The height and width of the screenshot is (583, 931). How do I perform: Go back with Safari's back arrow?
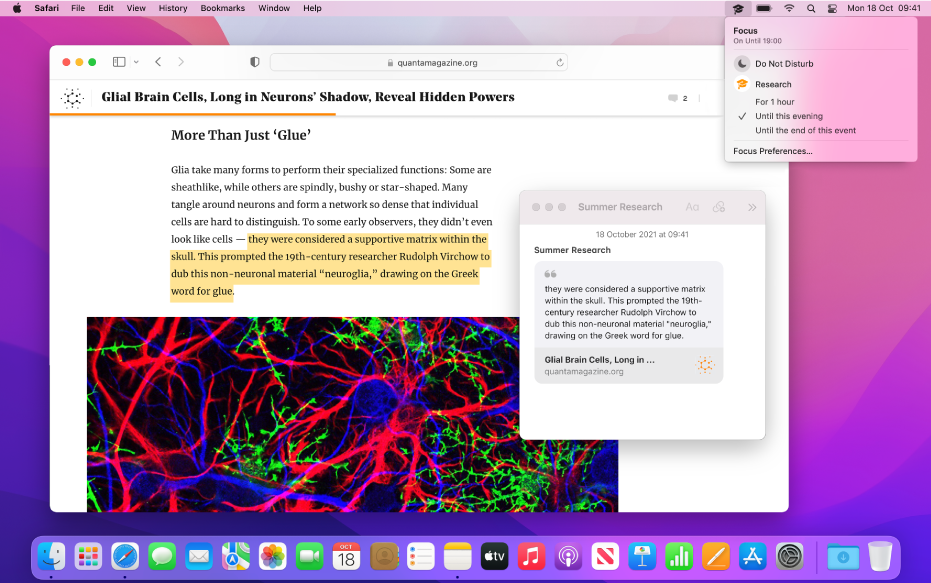(158, 62)
